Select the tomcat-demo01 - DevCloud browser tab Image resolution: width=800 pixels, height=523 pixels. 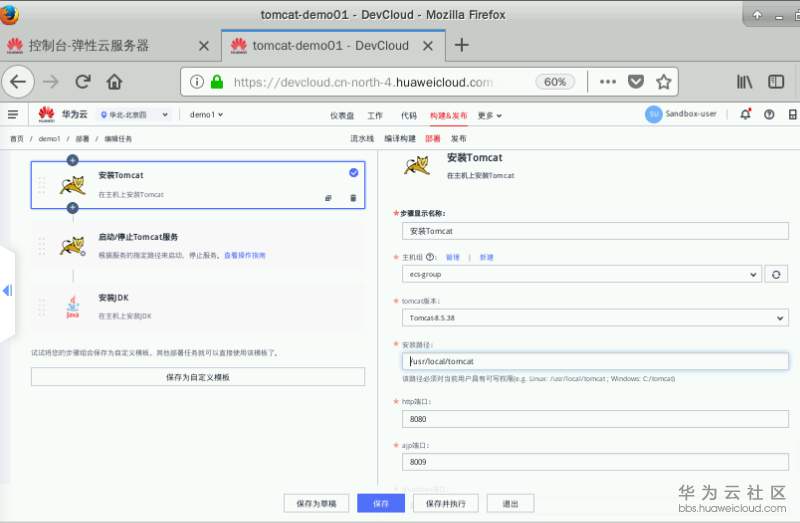tap(329, 45)
